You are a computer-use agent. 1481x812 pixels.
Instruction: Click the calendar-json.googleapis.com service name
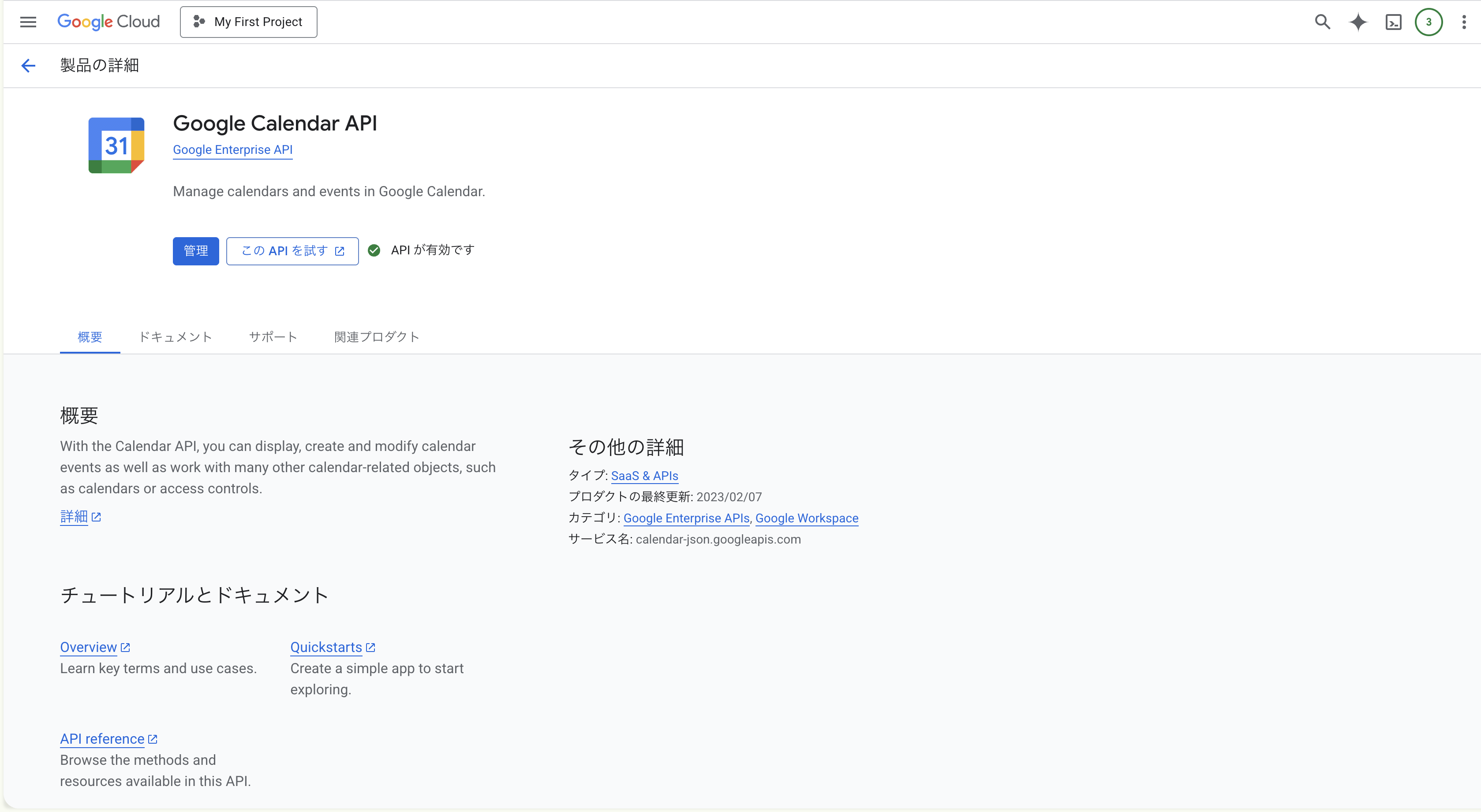point(718,539)
